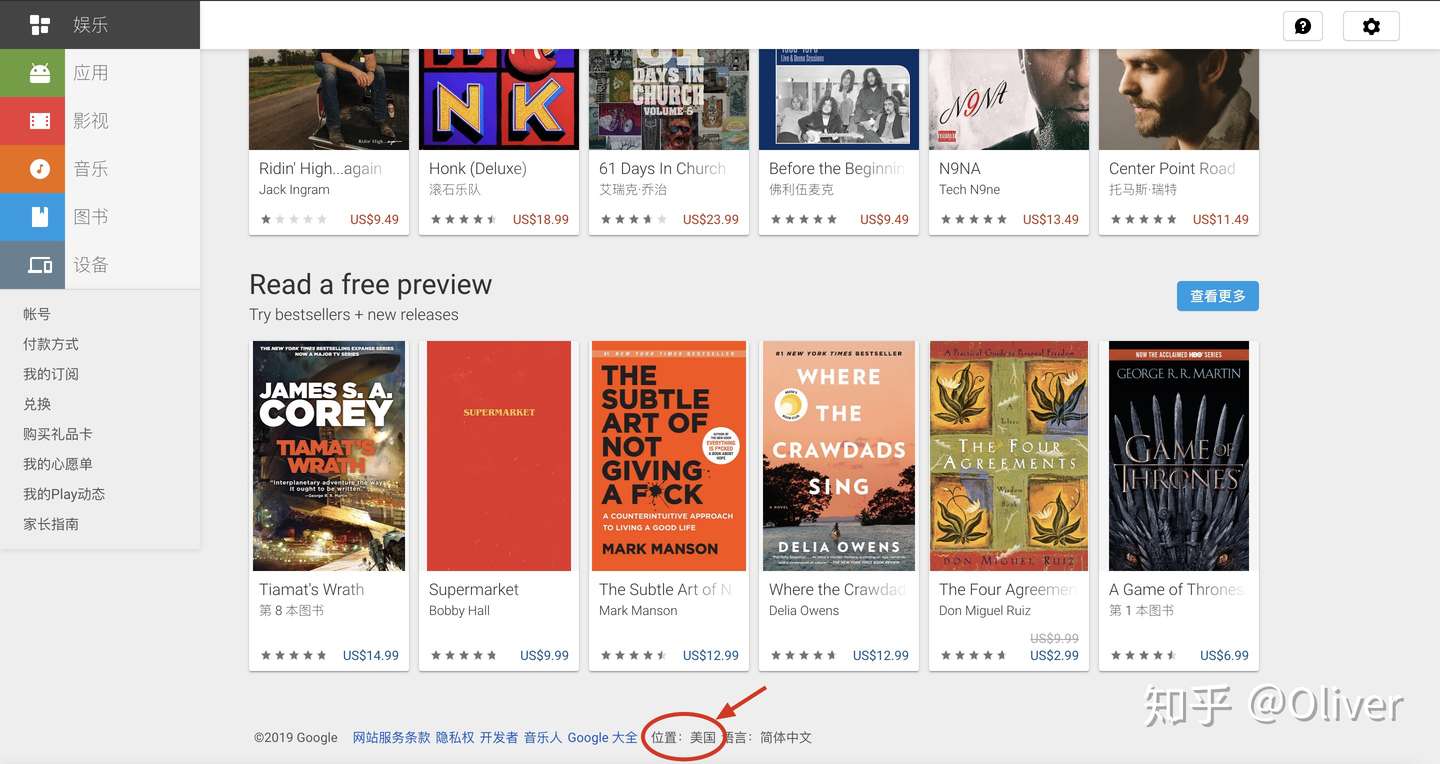Open Where the Crawdads Sing cover

[x=839, y=456]
